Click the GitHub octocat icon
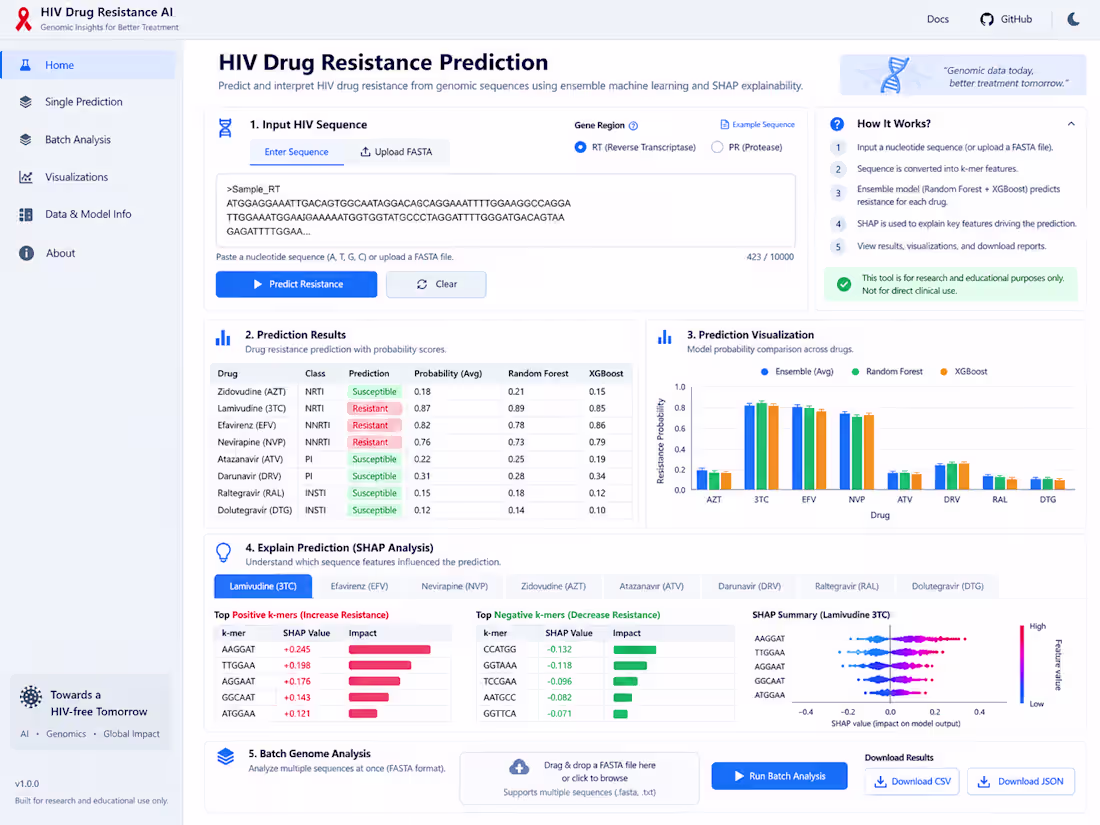Image resolution: width=1100 pixels, height=825 pixels. [x=986, y=20]
